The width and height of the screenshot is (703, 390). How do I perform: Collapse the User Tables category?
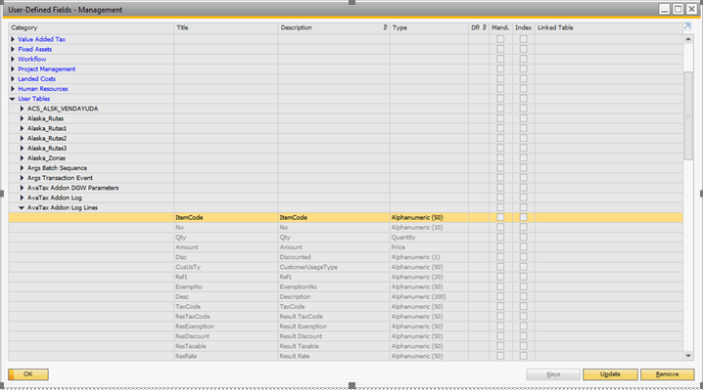coord(13,99)
